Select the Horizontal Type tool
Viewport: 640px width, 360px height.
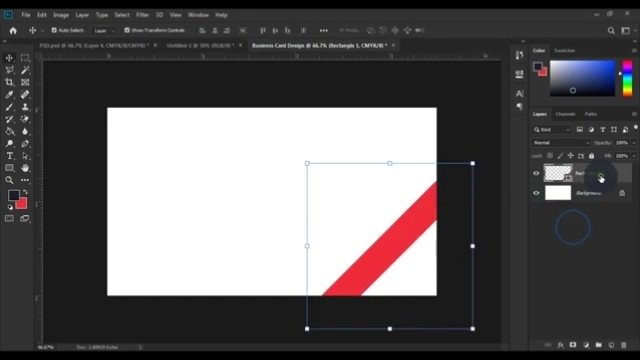pos(9,156)
